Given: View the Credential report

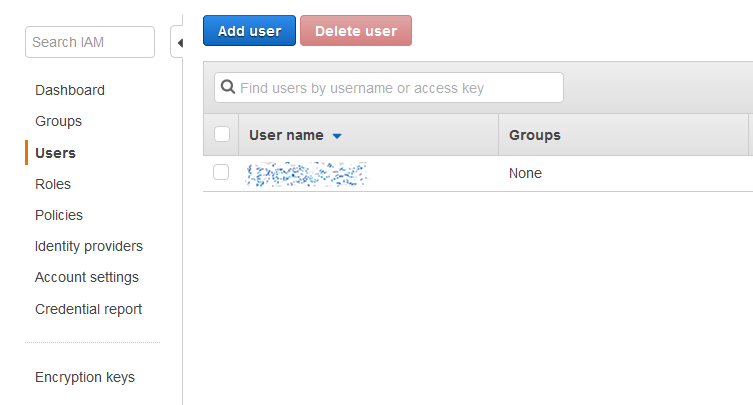Looking at the screenshot, I should pyautogui.click(x=88, y=309).
